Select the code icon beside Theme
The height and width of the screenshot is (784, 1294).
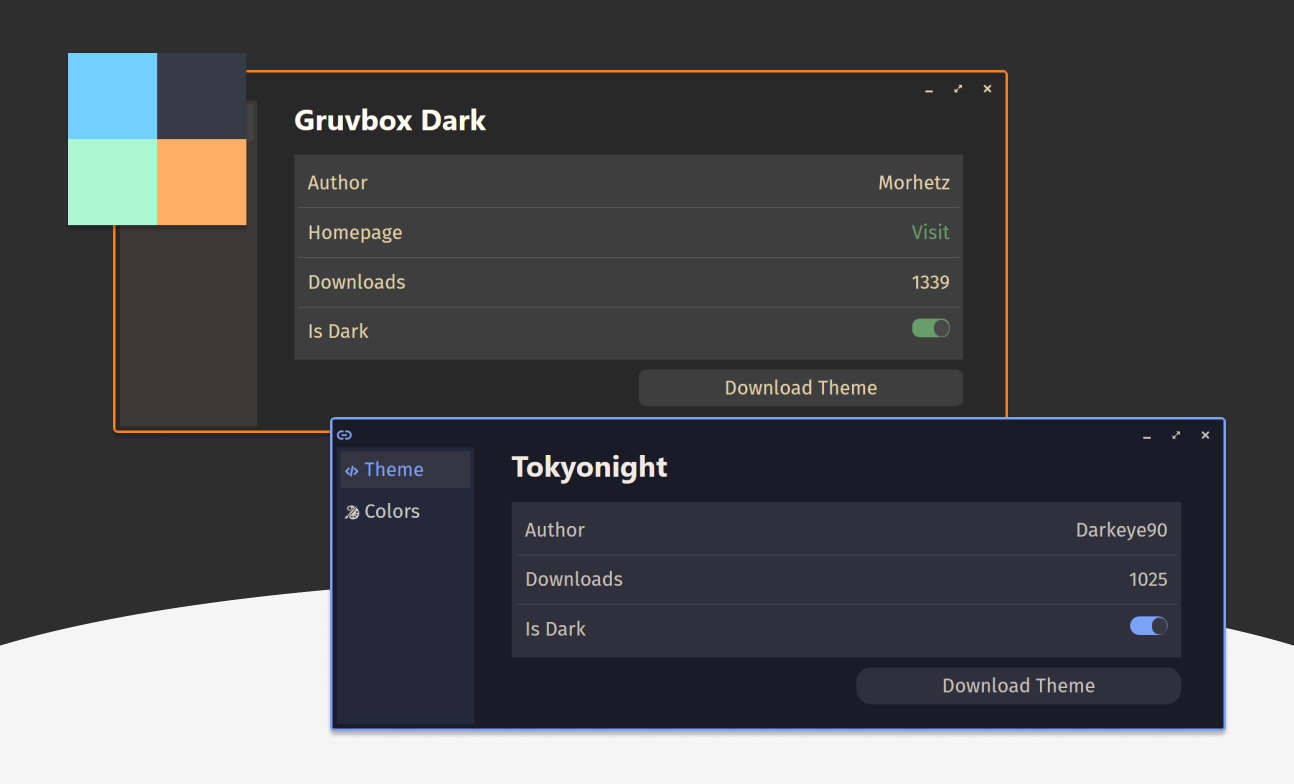[352, 469]
